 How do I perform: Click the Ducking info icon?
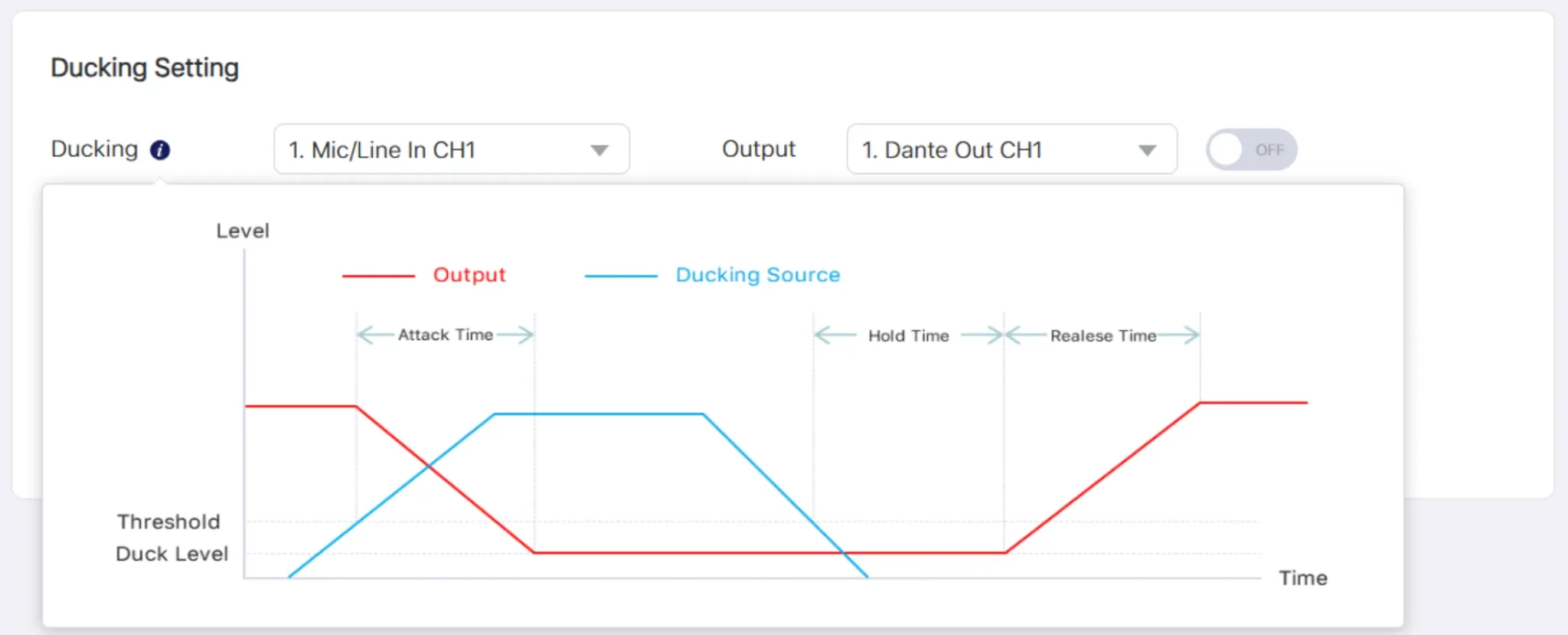pos(159,149)
